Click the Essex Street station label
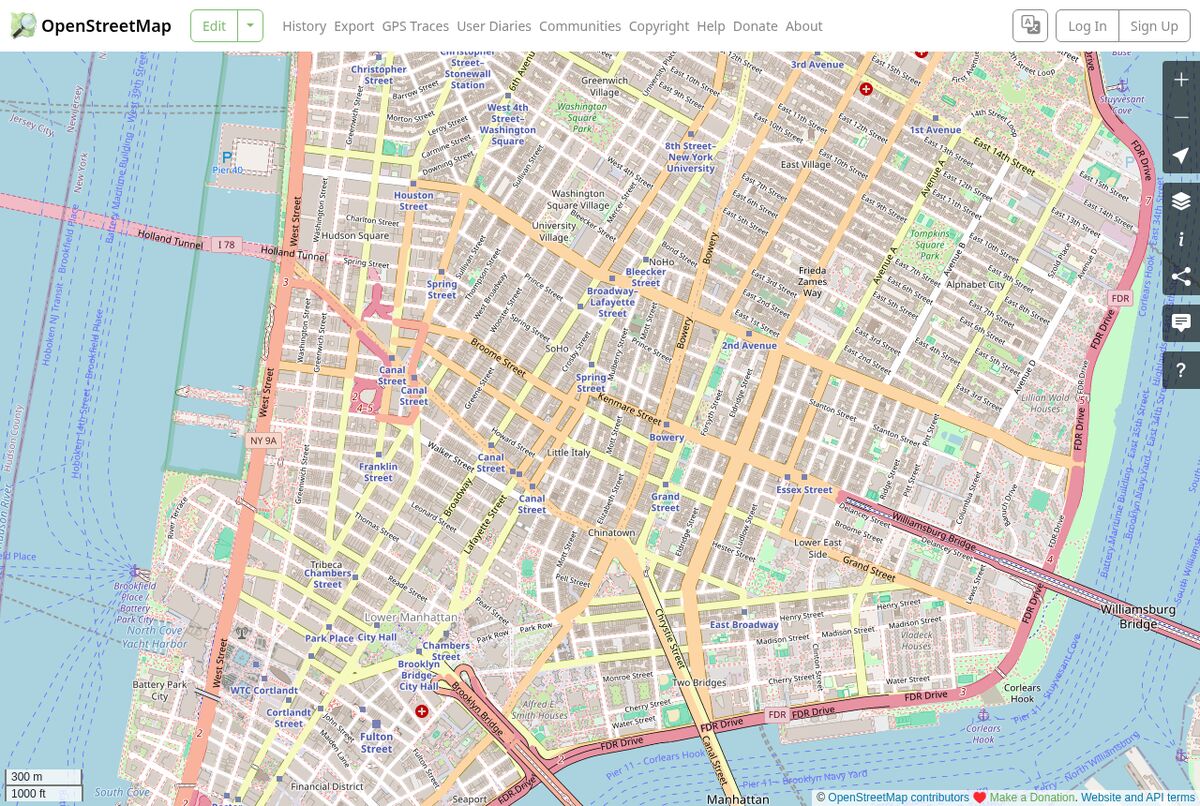This screenshot has width=1200, height=806. click(x=804, y=490)
